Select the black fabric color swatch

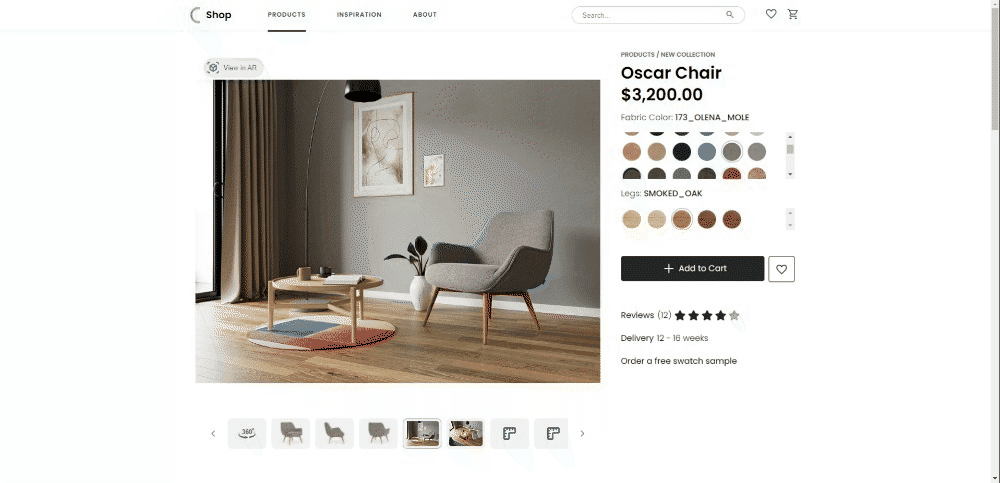pyautogui.click(x=682, y=152)
